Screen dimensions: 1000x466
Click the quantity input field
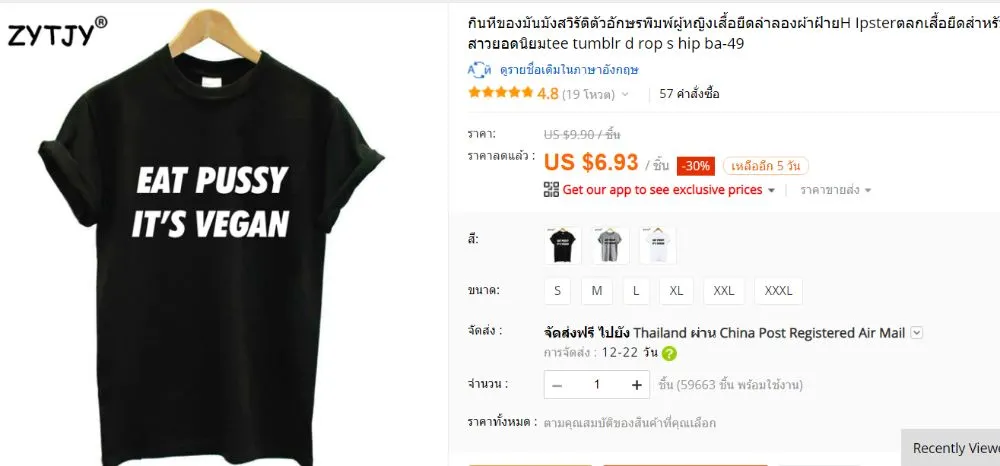coord(596,384)
